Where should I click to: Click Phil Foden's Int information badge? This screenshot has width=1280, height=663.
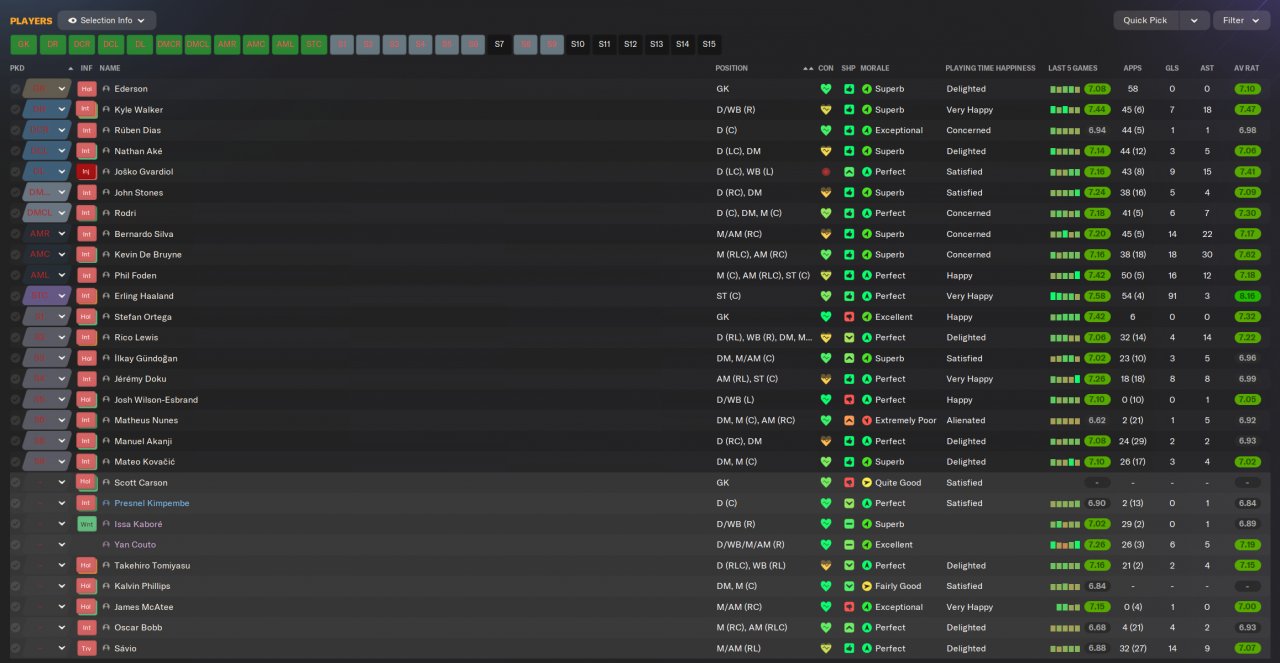[86, 275]
